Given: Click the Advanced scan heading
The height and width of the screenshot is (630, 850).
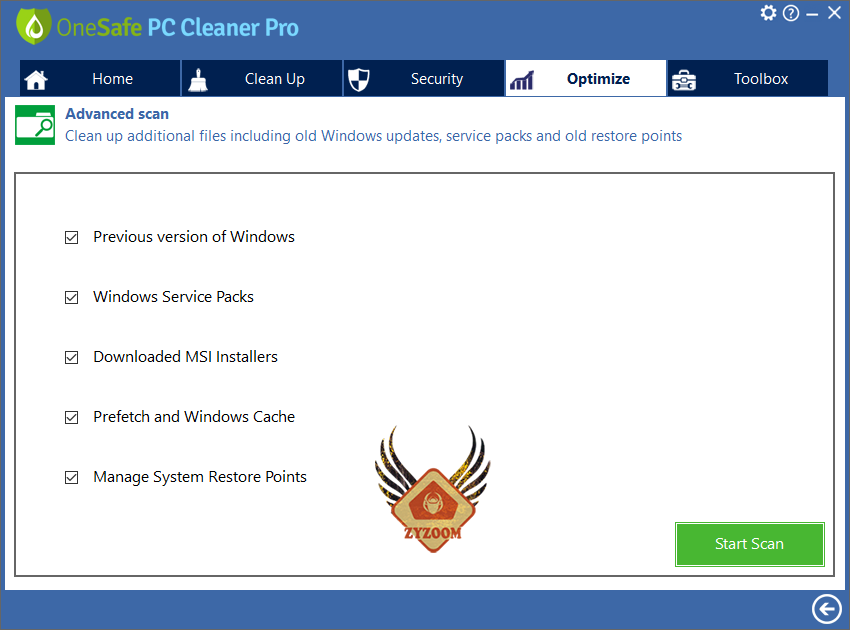Looking at the screenshot, I should tap(117, 114).
